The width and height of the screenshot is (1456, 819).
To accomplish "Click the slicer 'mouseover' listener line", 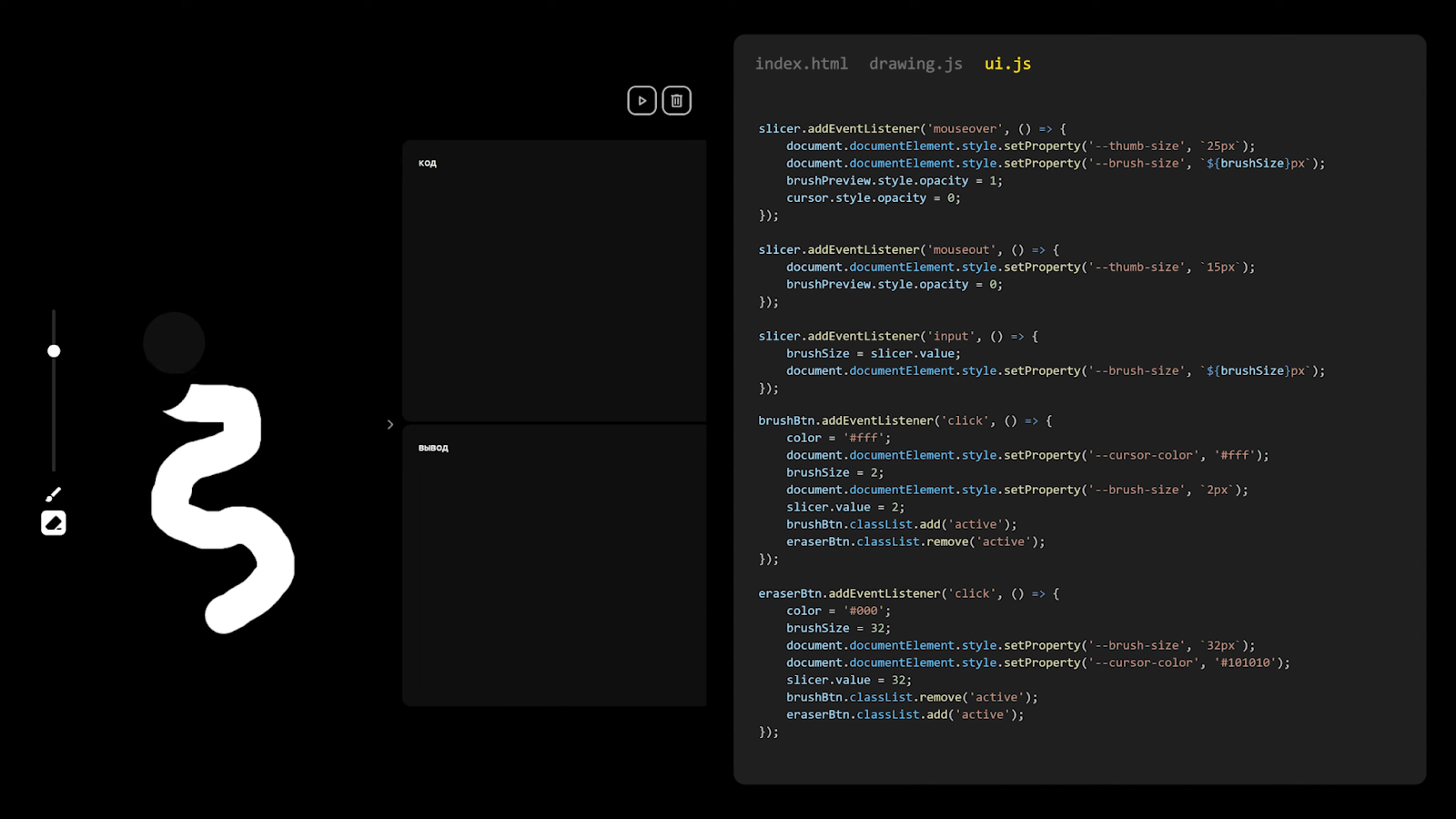I will (912, 129).
